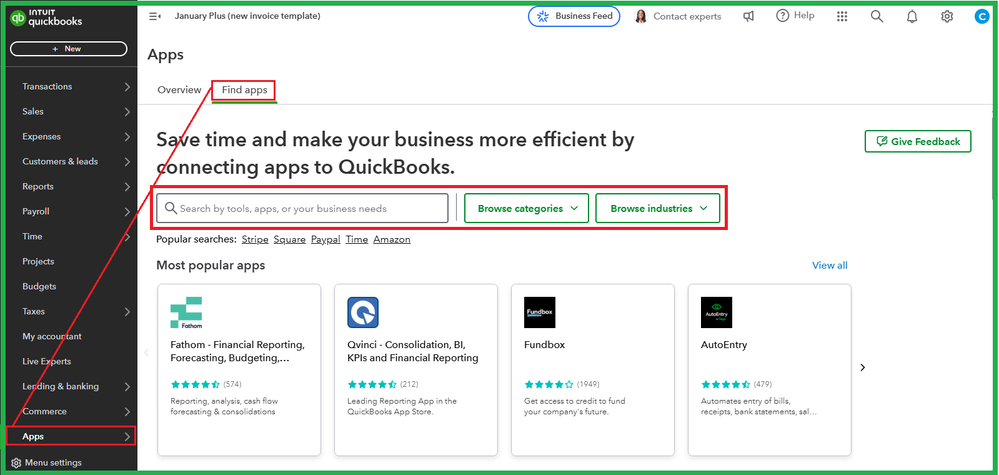The height and width of the screenshot is (475, 999).
Task: Open the megaphone announcements icon
Action: (749, 17)
